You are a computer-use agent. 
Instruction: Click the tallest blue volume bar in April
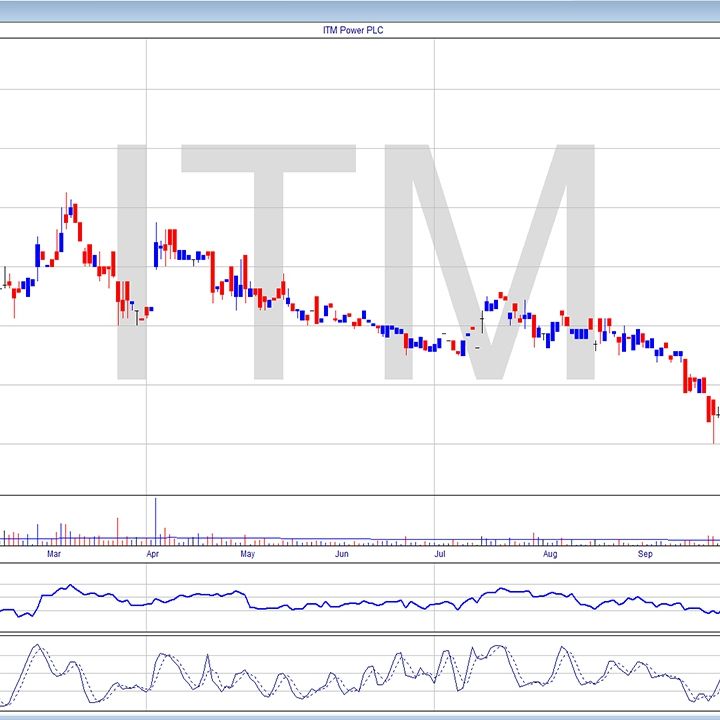click(x=155, y=520)
